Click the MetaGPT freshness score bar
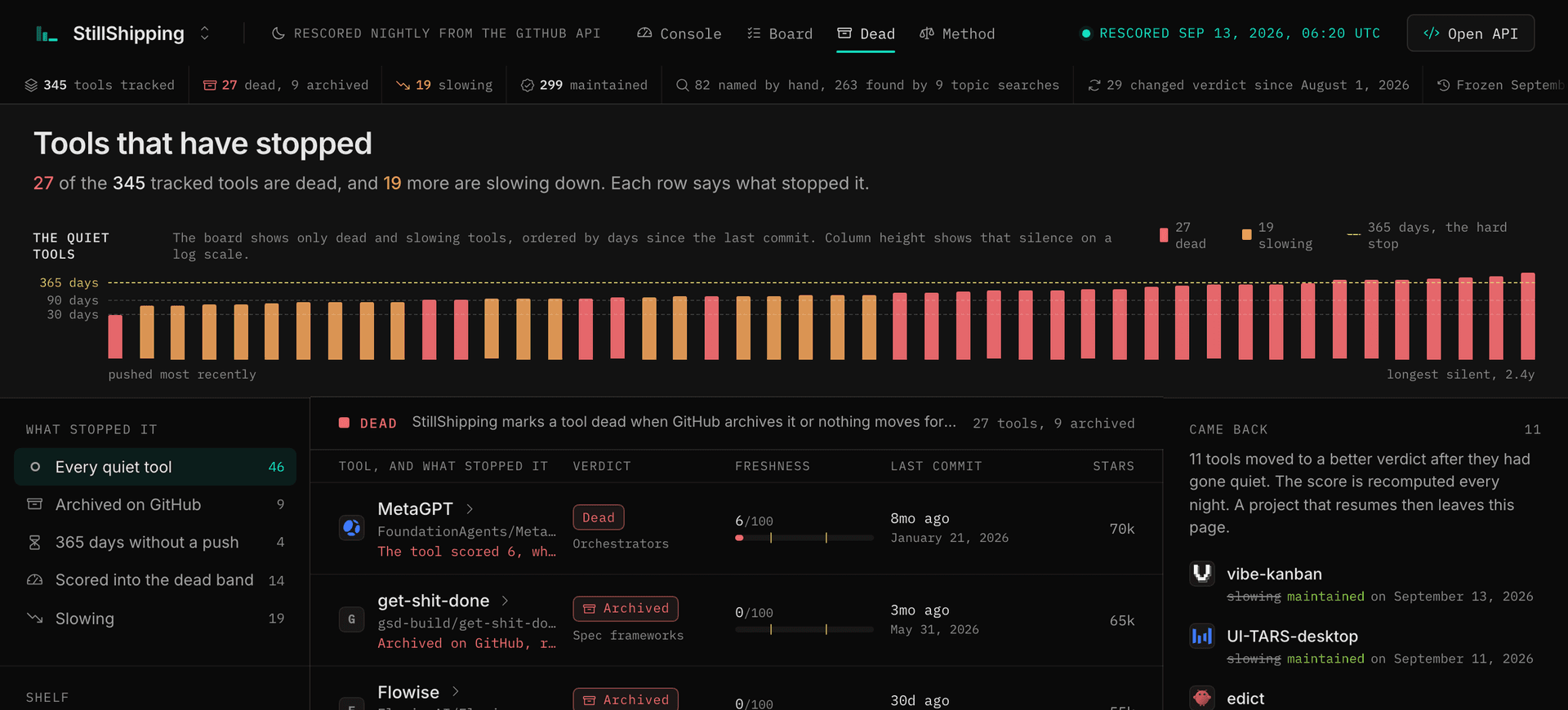Viewport: 1568px width, 710px height. pos(804,538)
